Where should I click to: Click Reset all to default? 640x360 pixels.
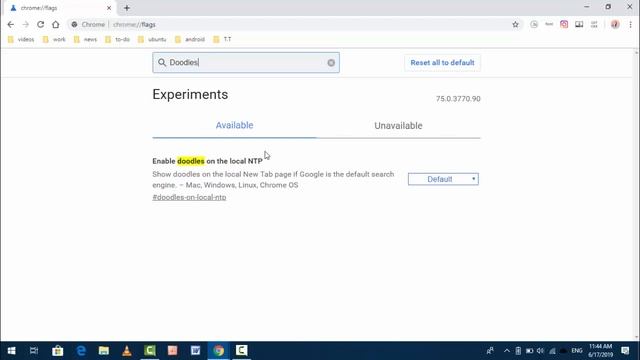point(442,63)
